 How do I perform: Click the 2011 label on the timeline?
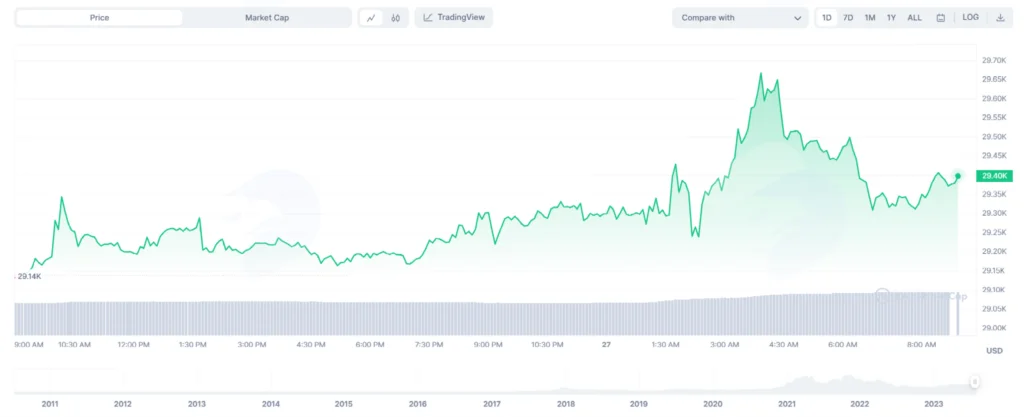[50, 404]
